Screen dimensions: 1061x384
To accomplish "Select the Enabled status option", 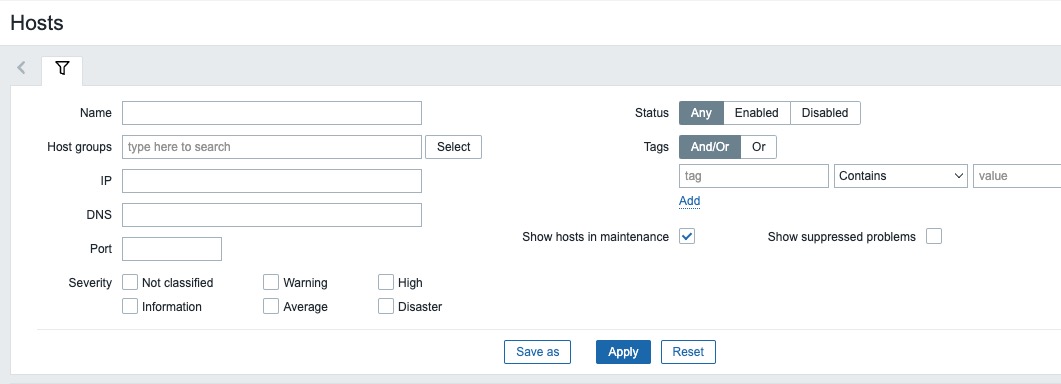I will [757, 113].
